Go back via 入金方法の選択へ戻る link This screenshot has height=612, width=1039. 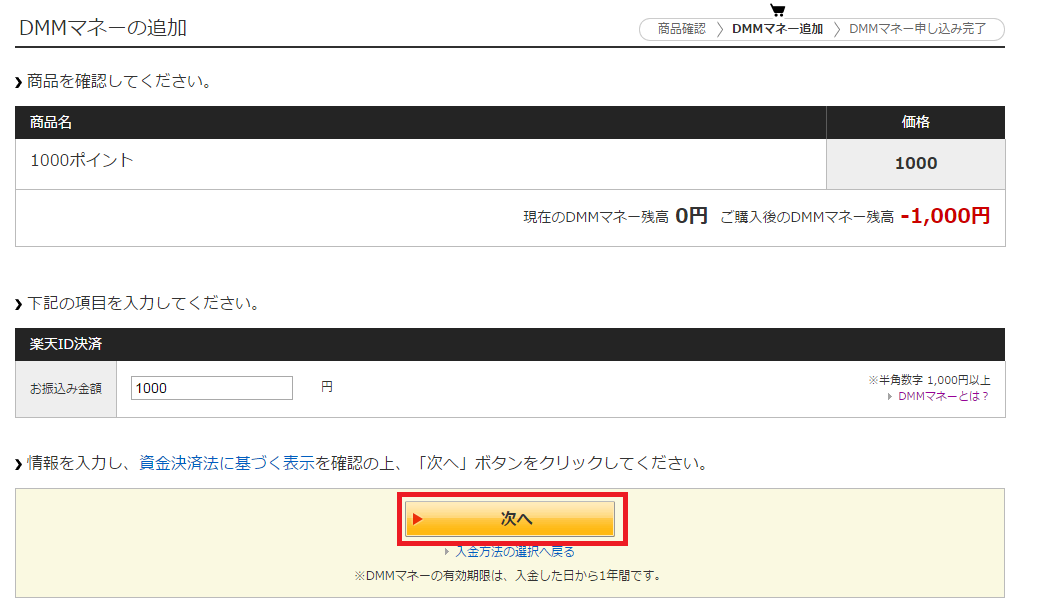(x=514, y=551)
